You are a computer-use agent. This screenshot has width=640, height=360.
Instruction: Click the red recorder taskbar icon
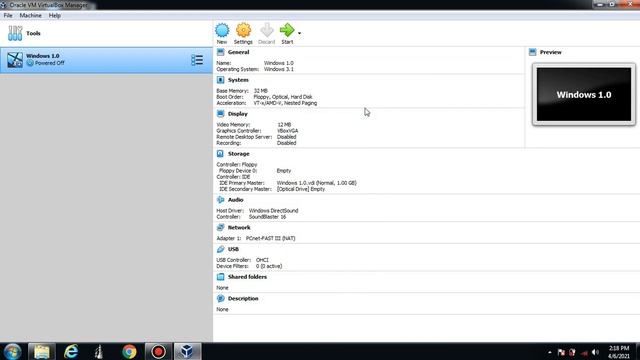158,351
